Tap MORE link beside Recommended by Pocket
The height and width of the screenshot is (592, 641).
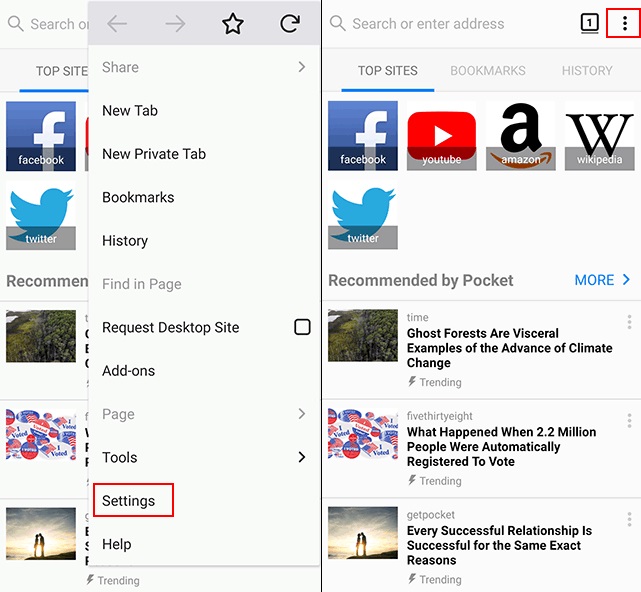pyautogui.click(x=602, y=280)
